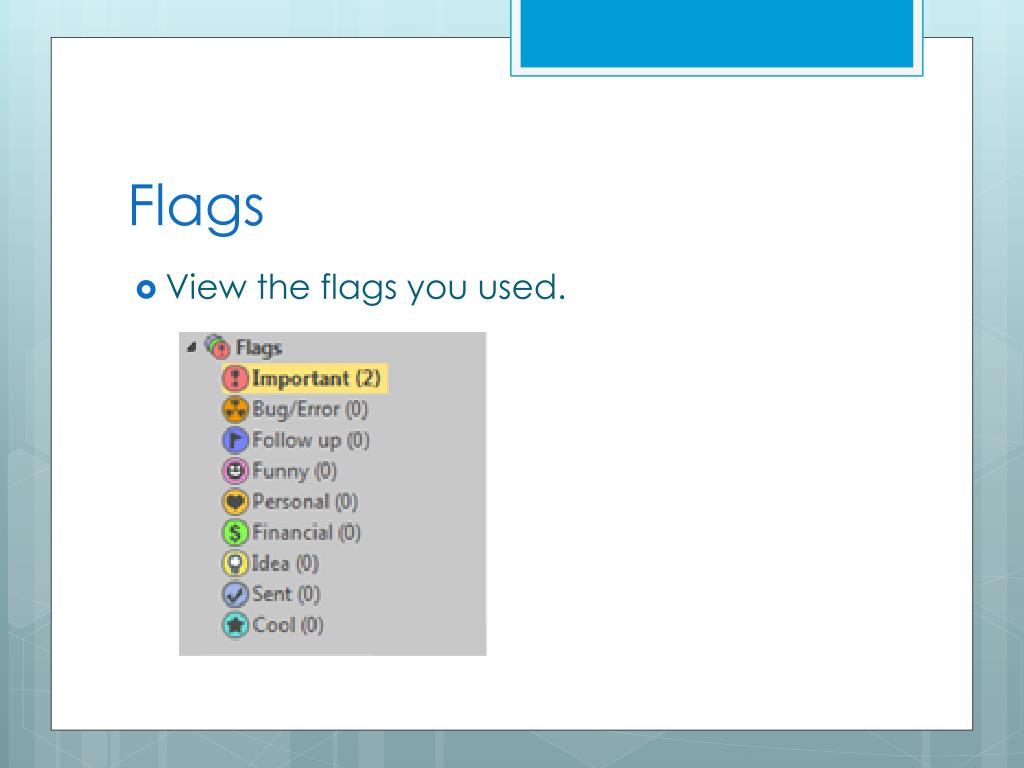
Task: Click the Personal heart flag icon
Action: pyautogui.click(x=235, y=502)
